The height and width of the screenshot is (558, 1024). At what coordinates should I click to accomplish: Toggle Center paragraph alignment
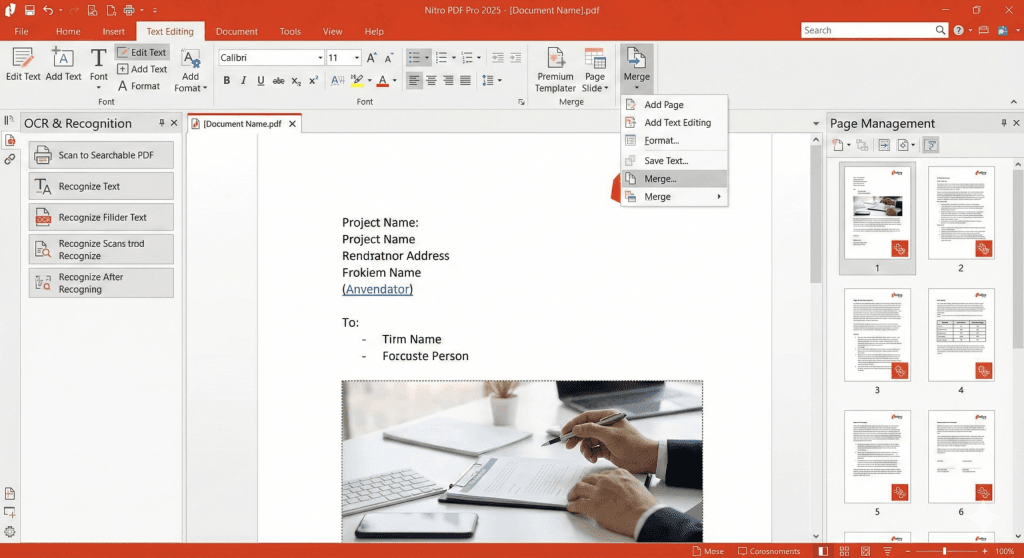coord(431,80)
